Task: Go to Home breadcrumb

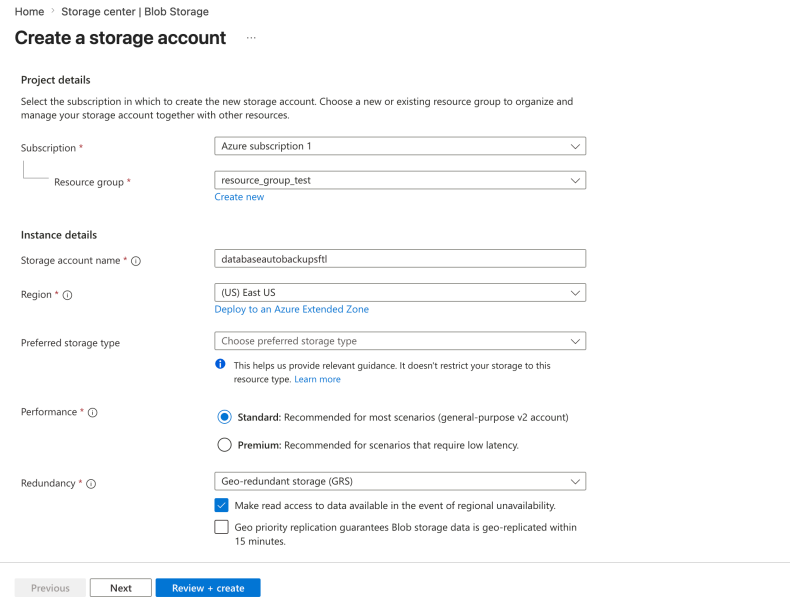Action: (28, 11)
